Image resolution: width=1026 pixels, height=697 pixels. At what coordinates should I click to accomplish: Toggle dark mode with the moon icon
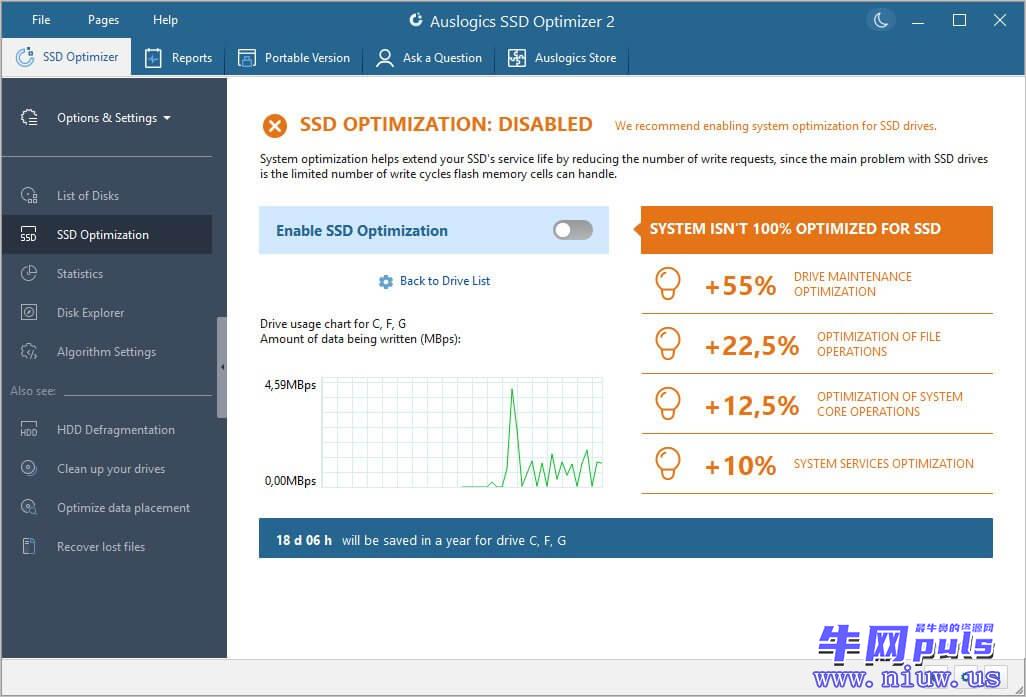(x=881, y=20)
